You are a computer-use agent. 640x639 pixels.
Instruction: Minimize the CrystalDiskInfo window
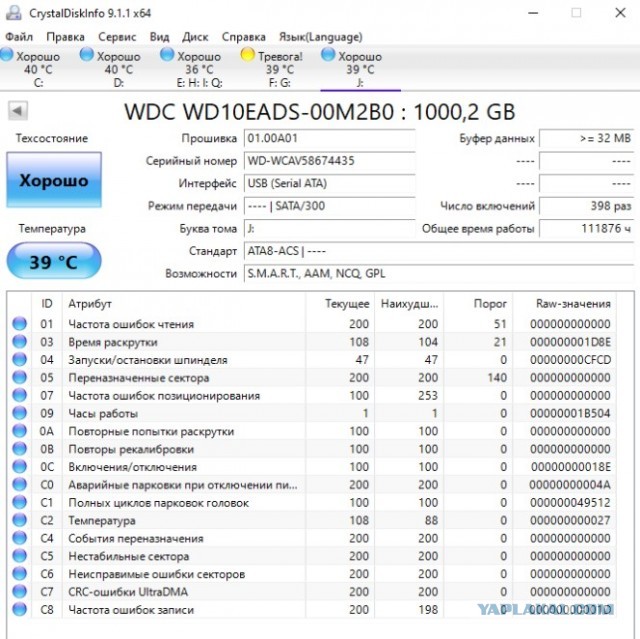533,13
